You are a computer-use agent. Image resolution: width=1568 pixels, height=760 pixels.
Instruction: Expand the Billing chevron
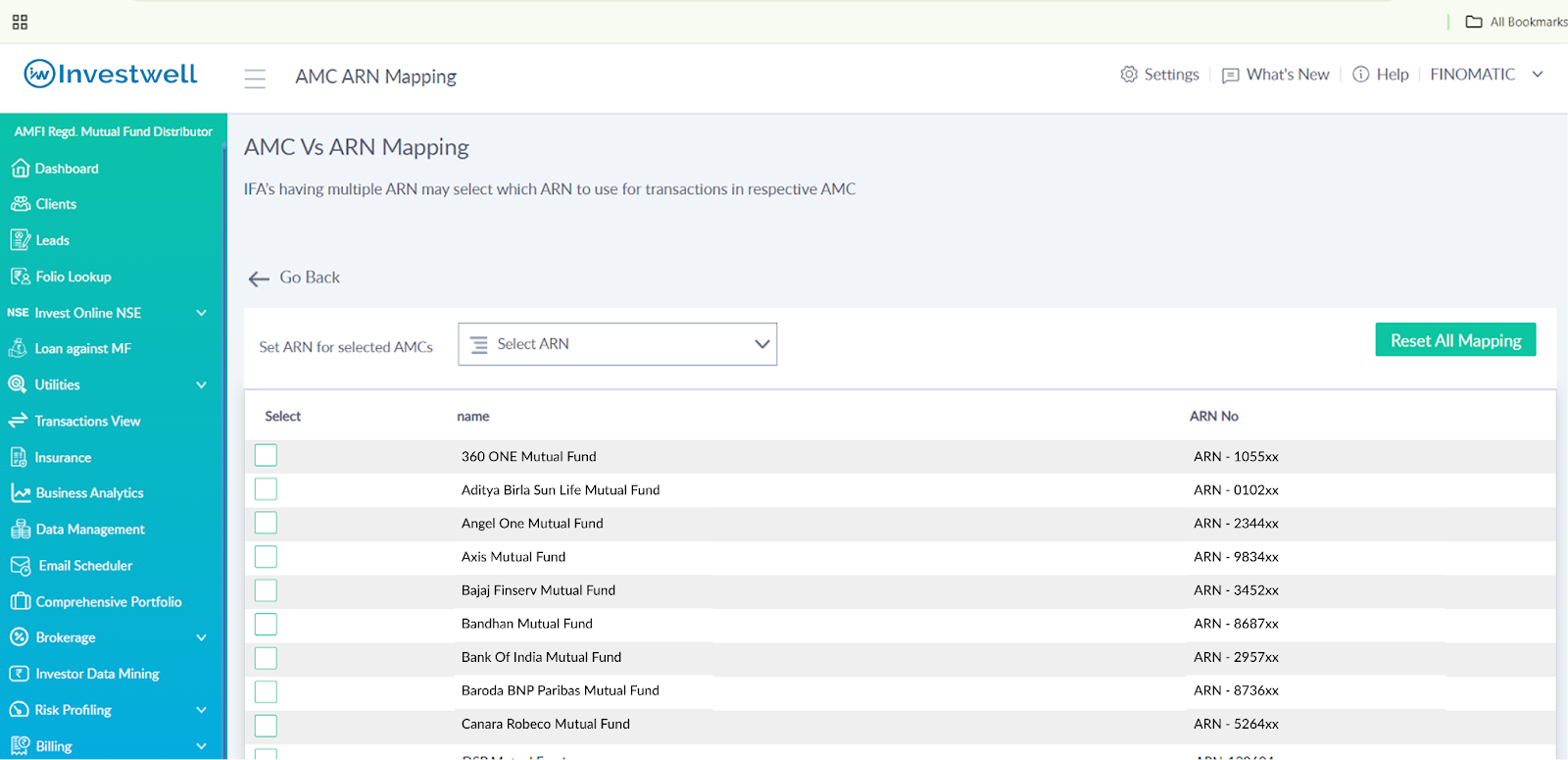pos(201,746)
